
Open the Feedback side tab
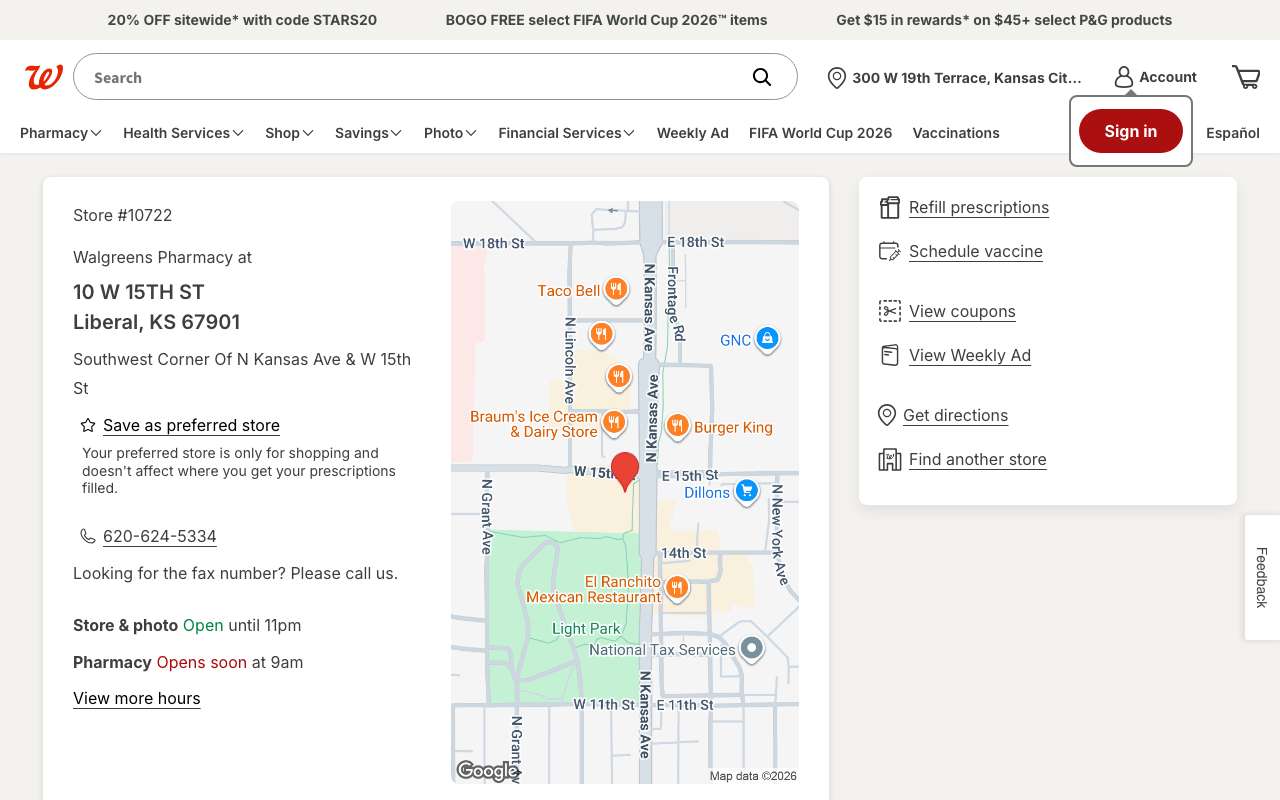(1262, 577)
